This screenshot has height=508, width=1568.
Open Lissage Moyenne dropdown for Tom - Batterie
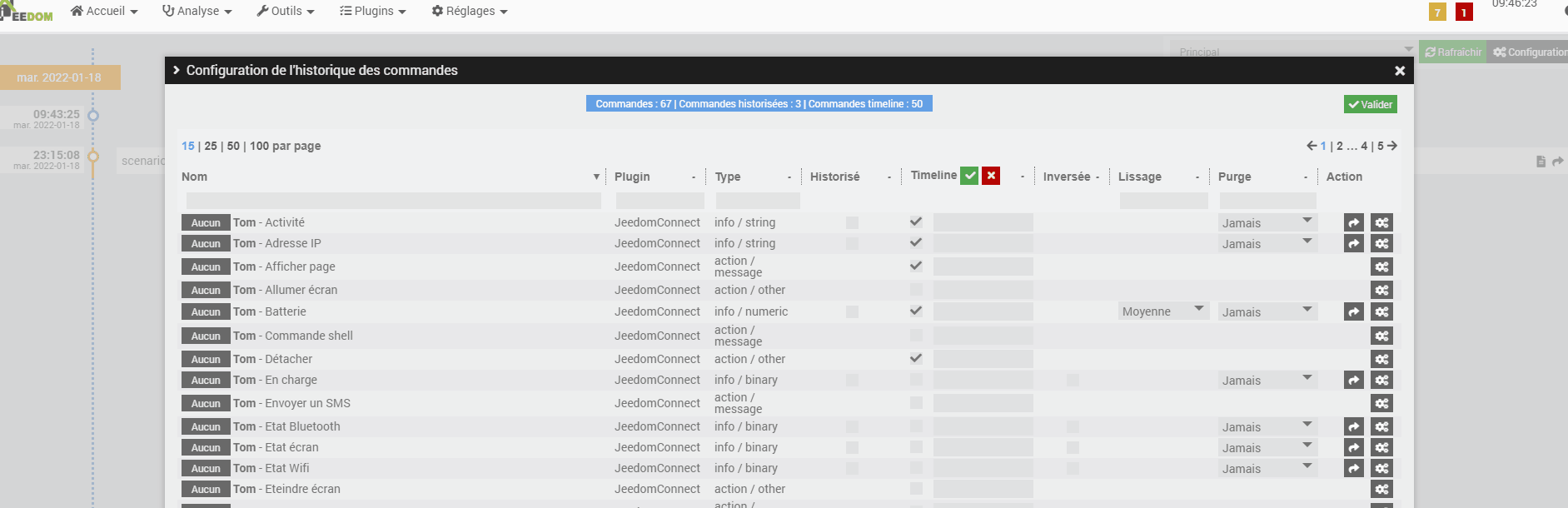(x=1163, y=311)
